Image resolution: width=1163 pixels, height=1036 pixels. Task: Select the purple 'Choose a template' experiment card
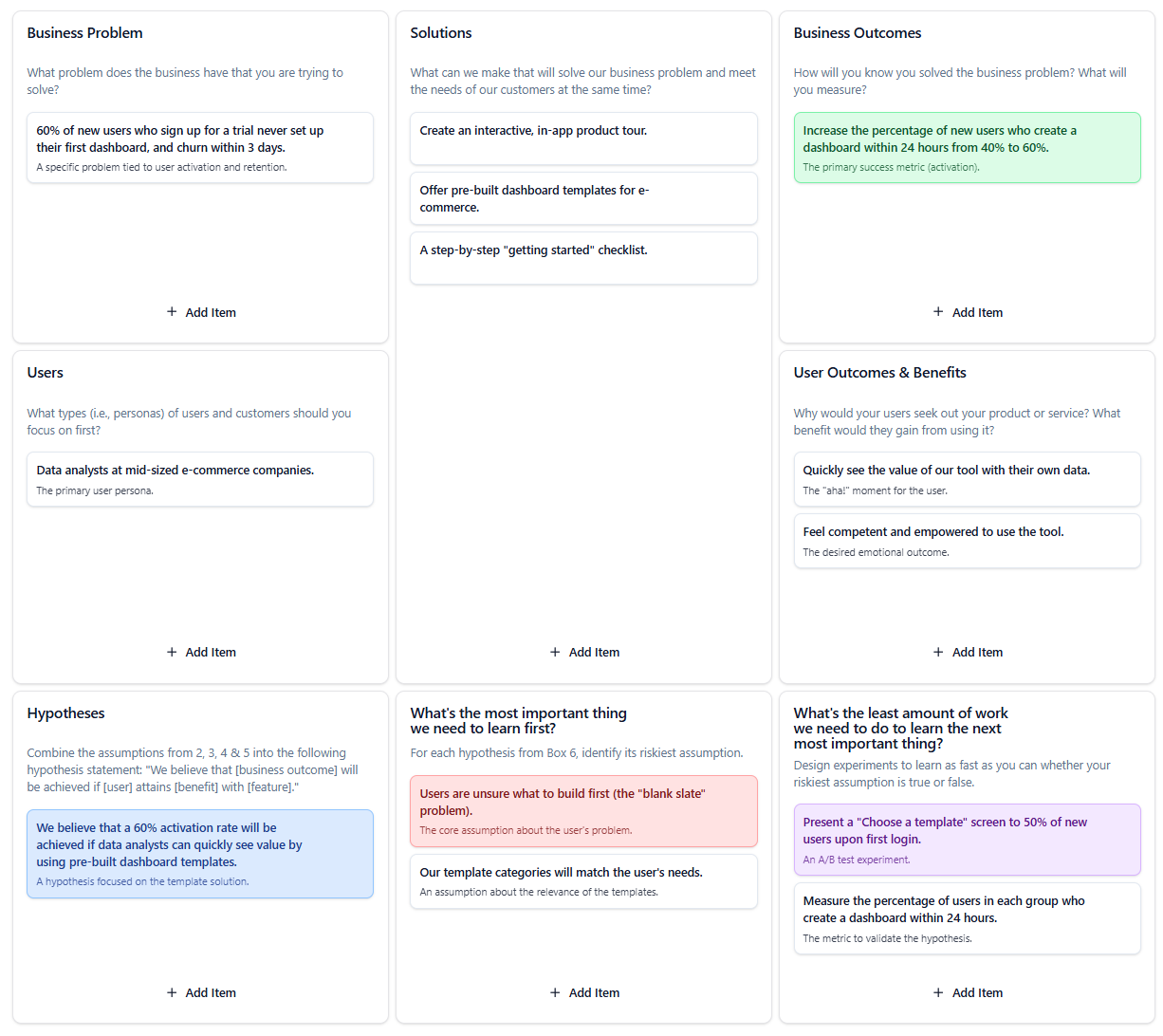point(967,840)
